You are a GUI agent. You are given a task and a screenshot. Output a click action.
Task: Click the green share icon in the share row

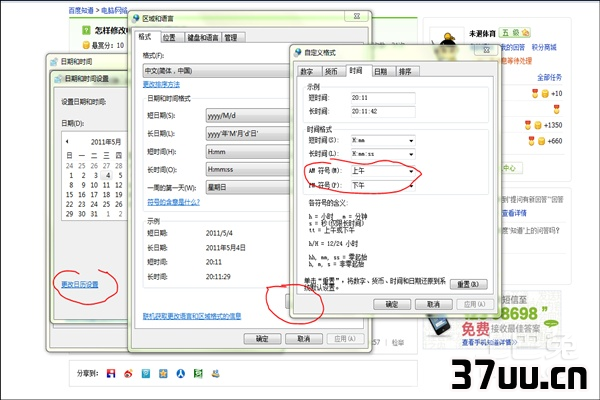[x=198, y=373]
